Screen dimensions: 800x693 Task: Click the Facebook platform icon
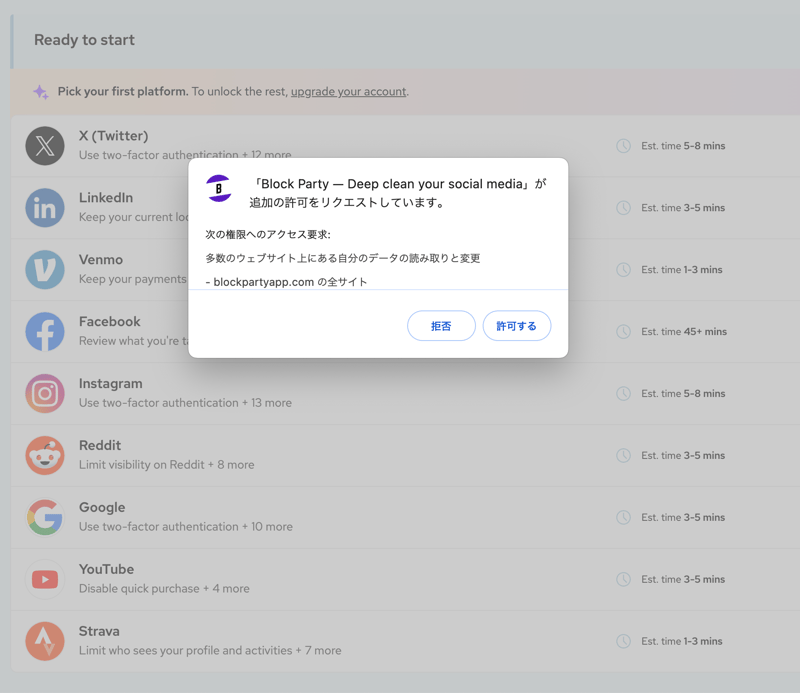45,332
